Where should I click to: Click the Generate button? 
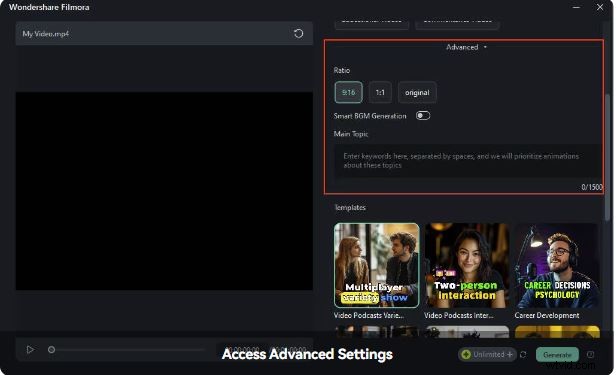click(x=557, y=355)
